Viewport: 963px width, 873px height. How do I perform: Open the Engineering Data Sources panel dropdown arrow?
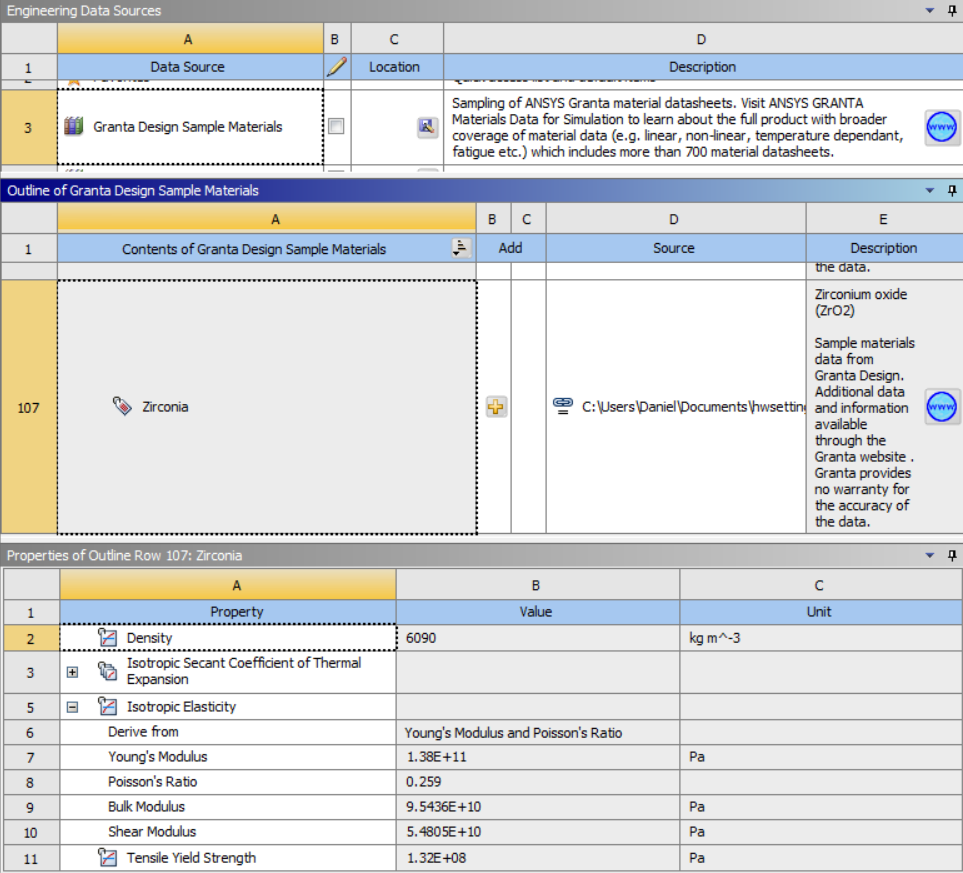coord(929,10)
